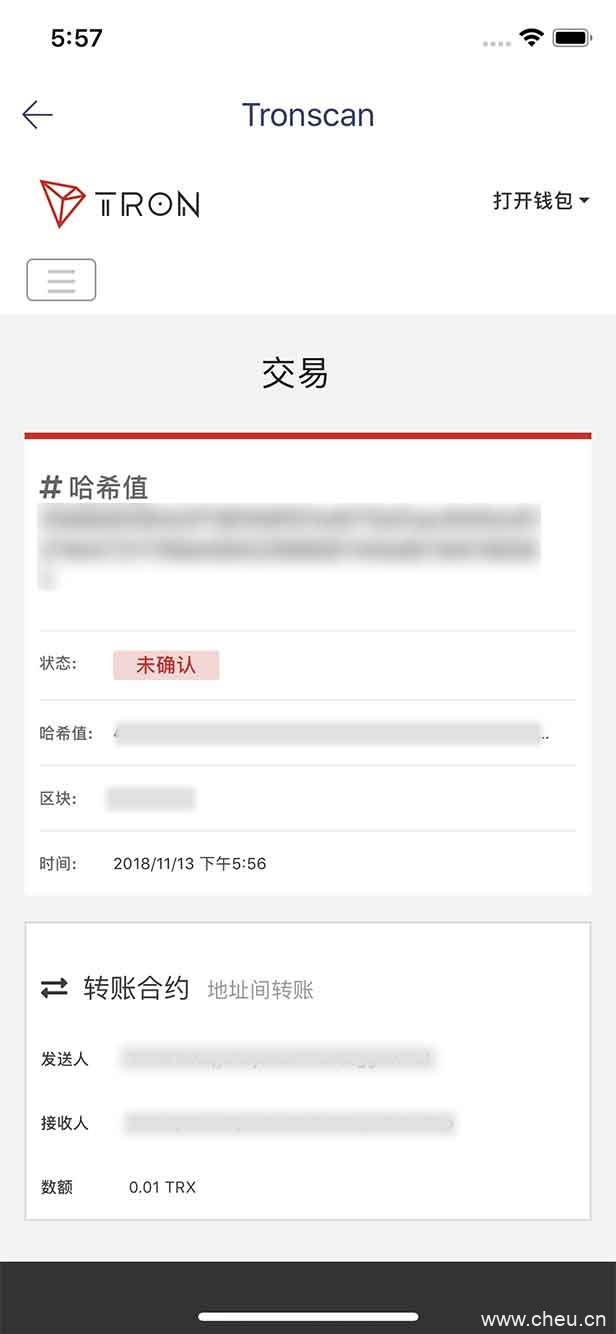616x1334 pixels.
Task: Tap the hash # icon beside 哈希值
Action: tap(50, 487)
